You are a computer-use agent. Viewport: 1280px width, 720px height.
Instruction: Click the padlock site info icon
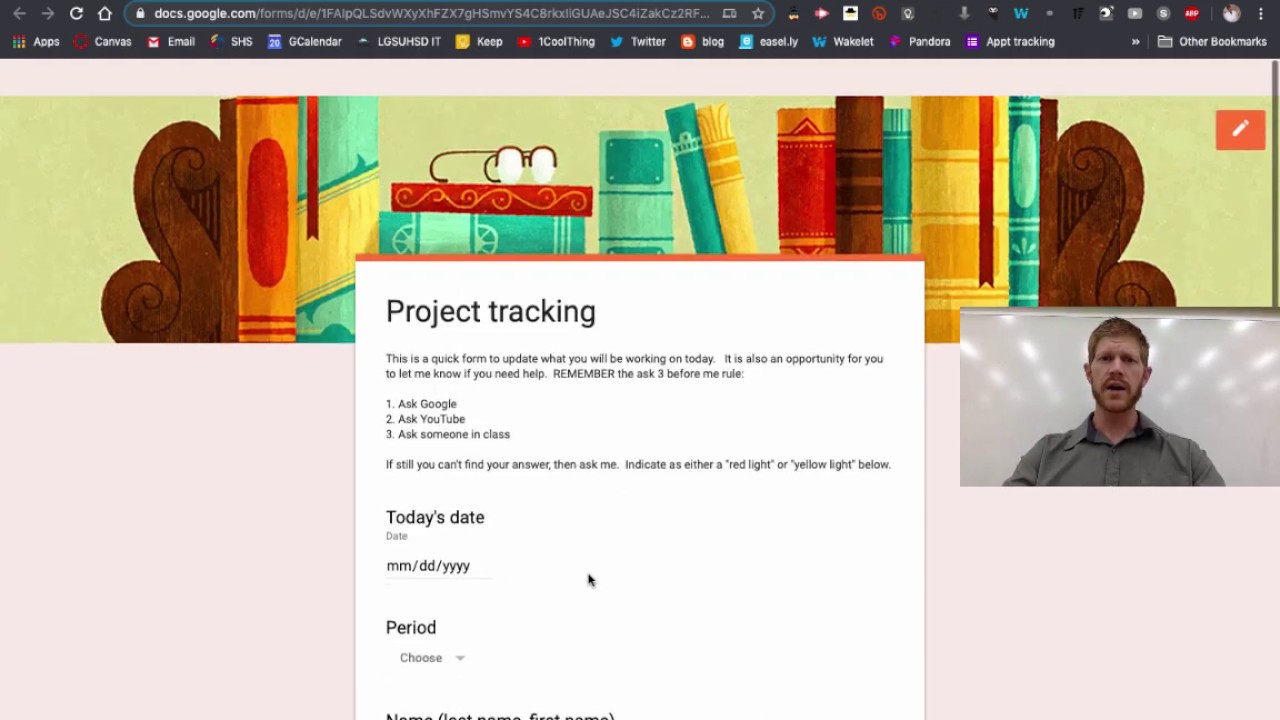click(x=140, y=13)
